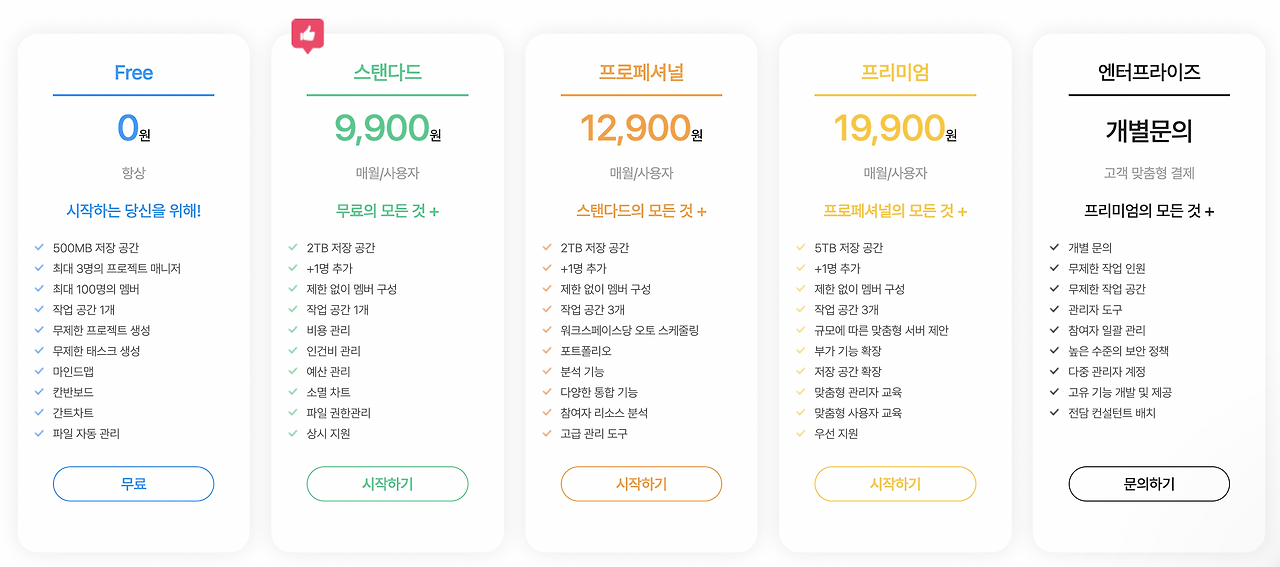Click the 9,900원 price text

387,129
